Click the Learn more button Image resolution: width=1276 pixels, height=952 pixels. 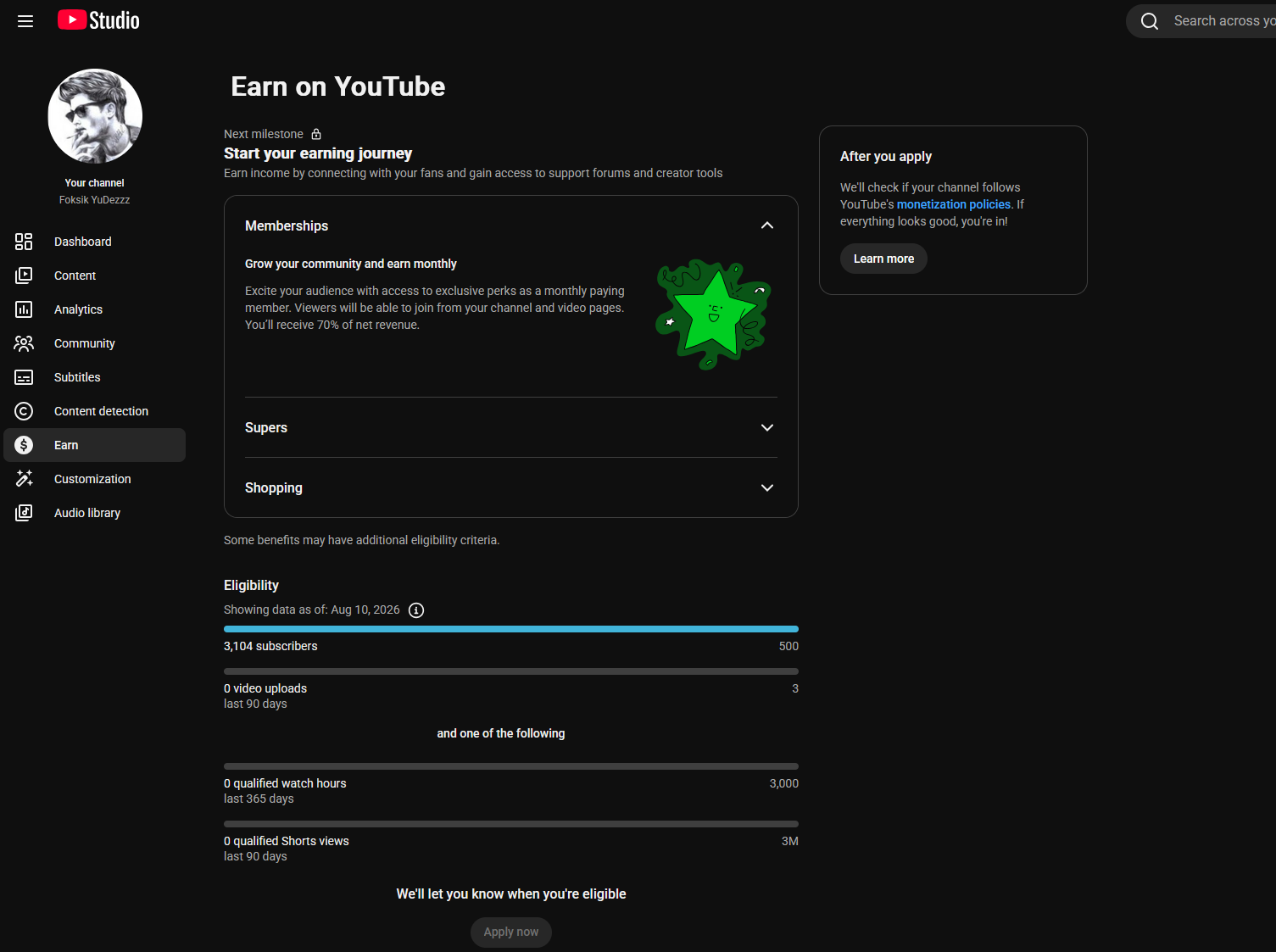click(x=883, y=259)
